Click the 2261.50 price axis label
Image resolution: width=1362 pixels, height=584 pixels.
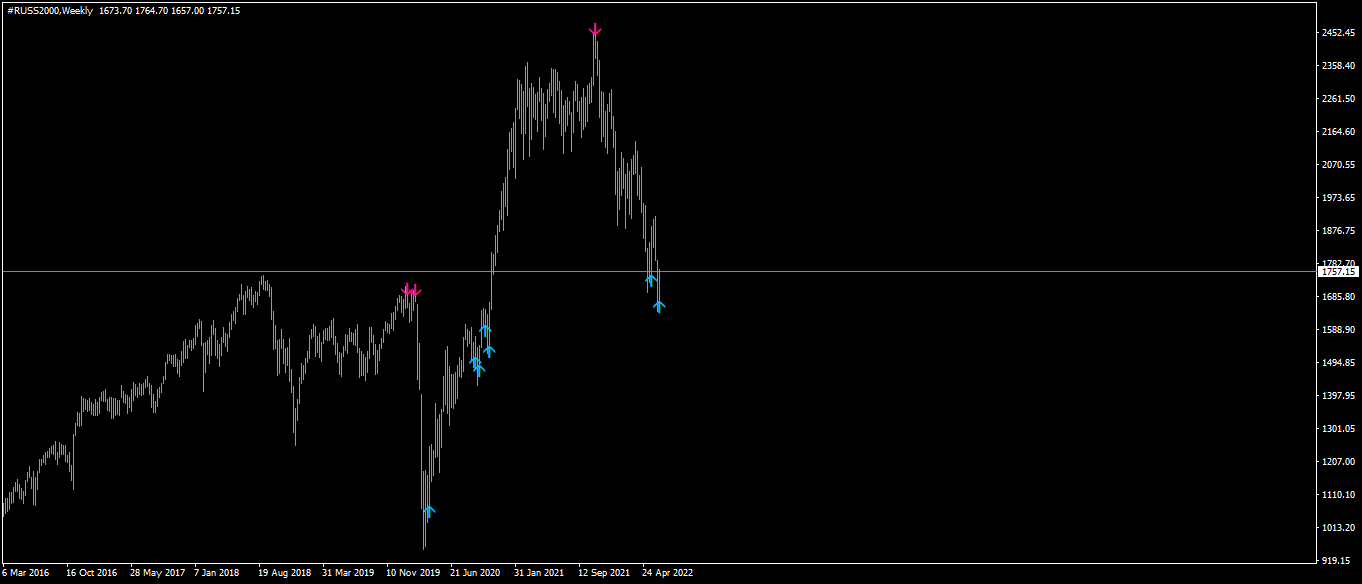coord(1338,99)
